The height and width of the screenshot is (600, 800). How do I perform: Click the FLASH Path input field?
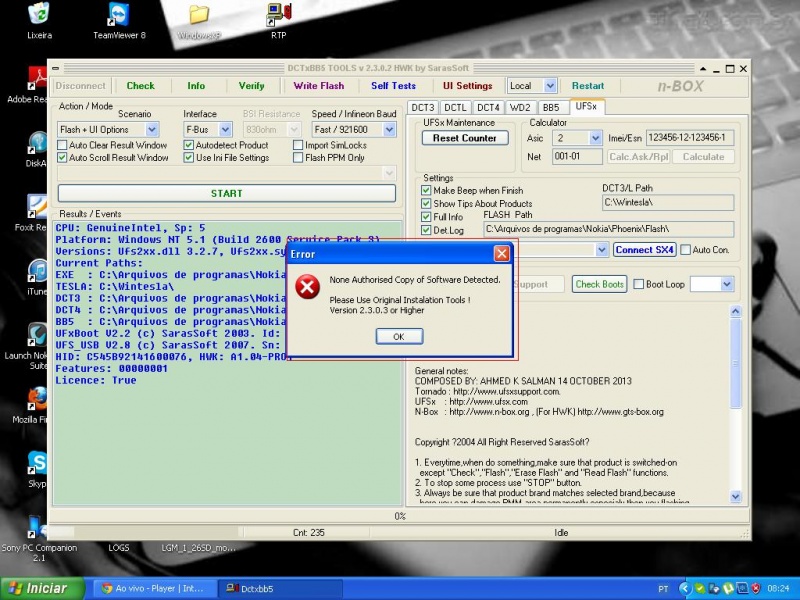pos(609,229)
